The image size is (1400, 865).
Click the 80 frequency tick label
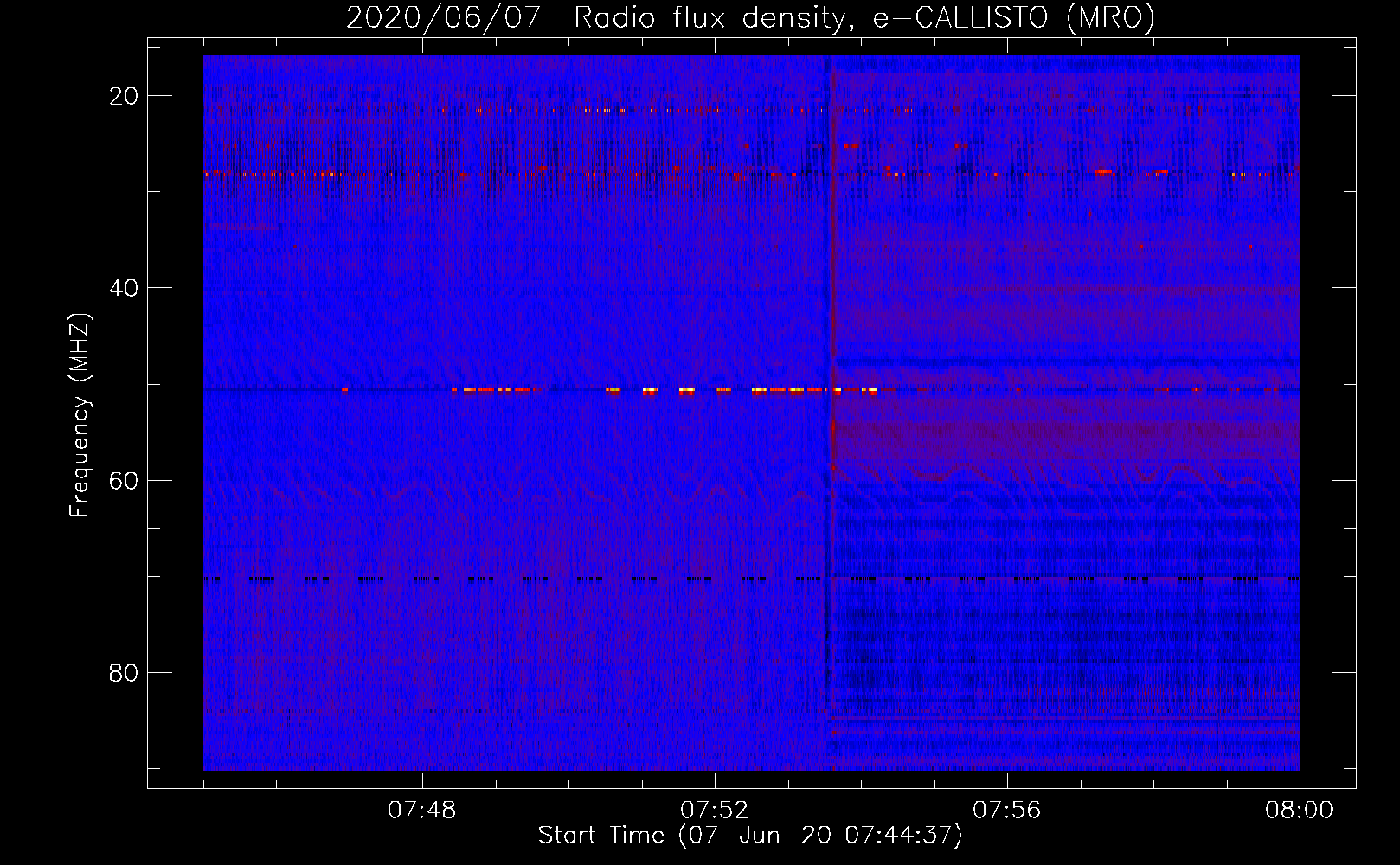125,672
